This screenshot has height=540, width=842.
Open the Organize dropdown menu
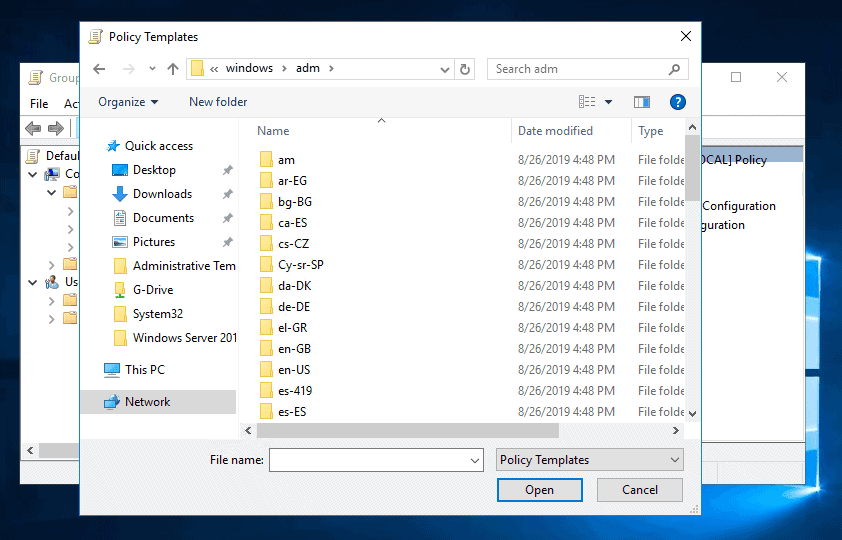point(128,102)
